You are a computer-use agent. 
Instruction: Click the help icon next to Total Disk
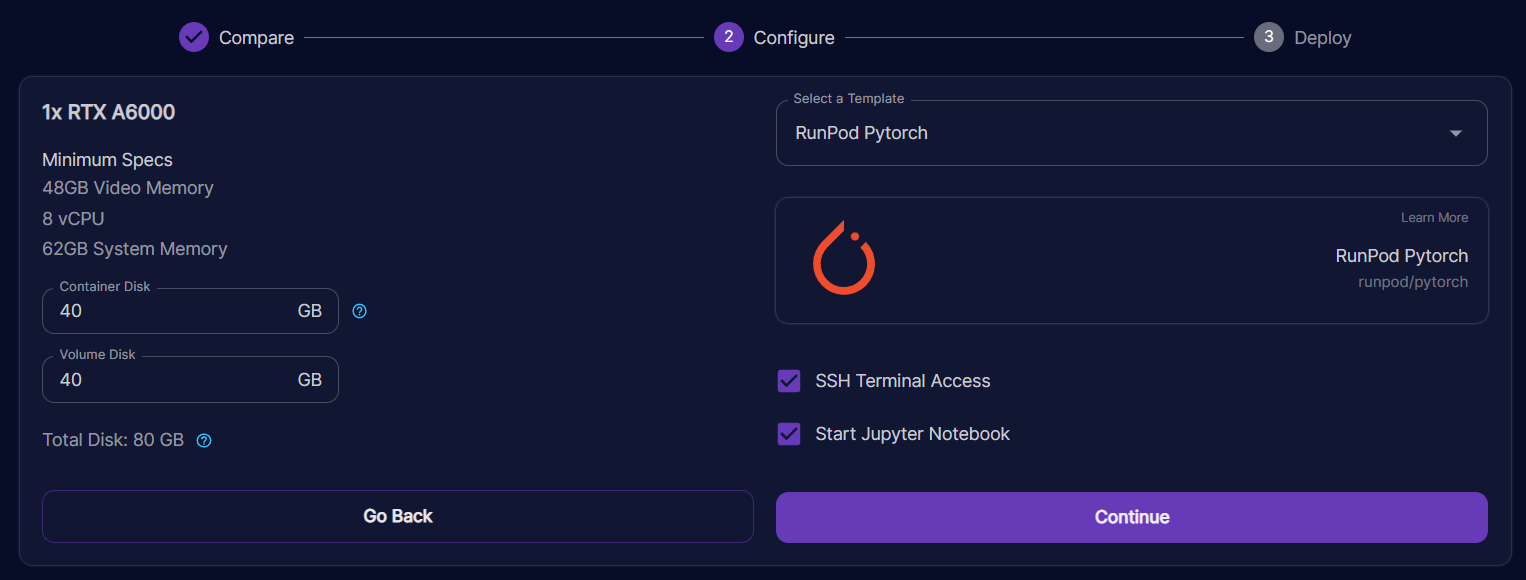click(x=204, y=440)
